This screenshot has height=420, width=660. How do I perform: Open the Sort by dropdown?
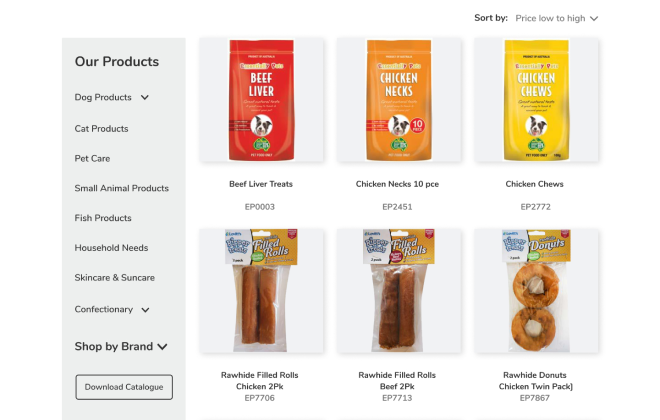556,19
